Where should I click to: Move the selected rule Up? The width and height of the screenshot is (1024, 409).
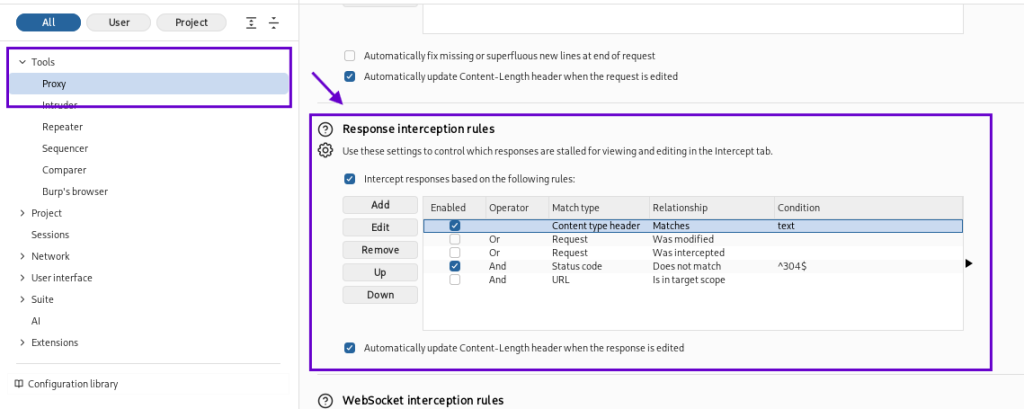pos(380,272)
